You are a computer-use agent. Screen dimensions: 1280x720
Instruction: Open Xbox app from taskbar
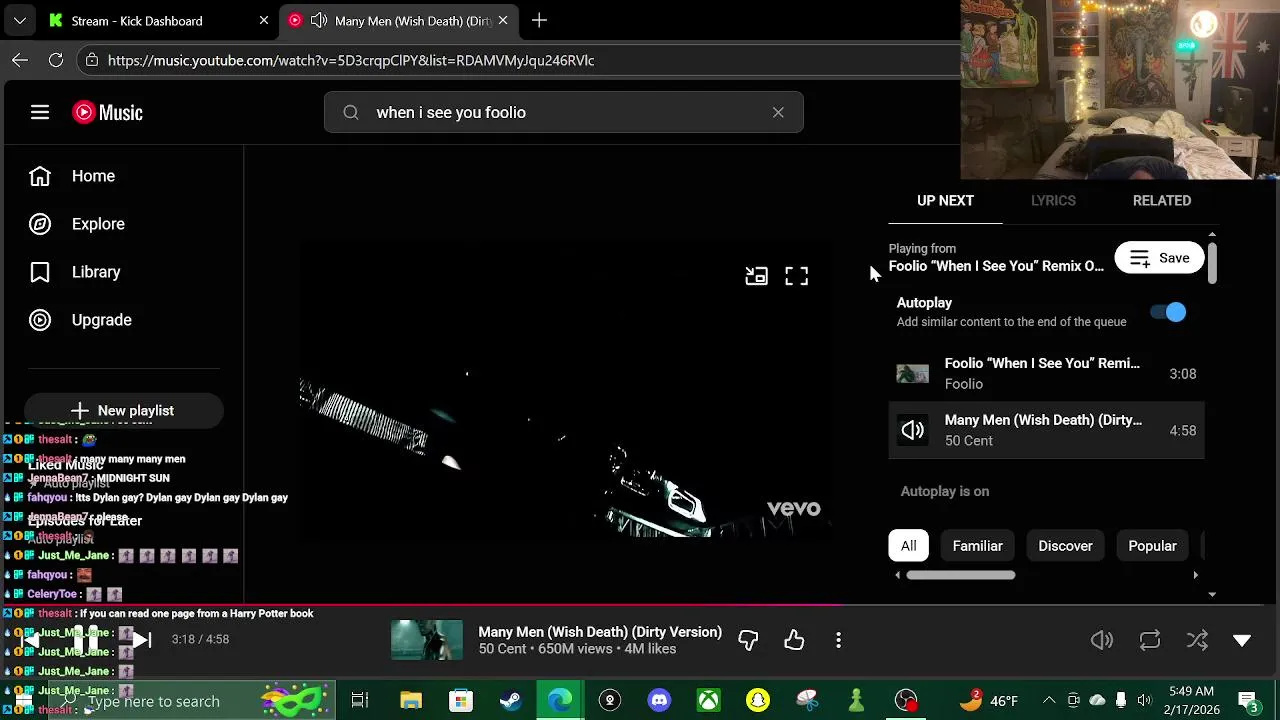pos(708,701)
